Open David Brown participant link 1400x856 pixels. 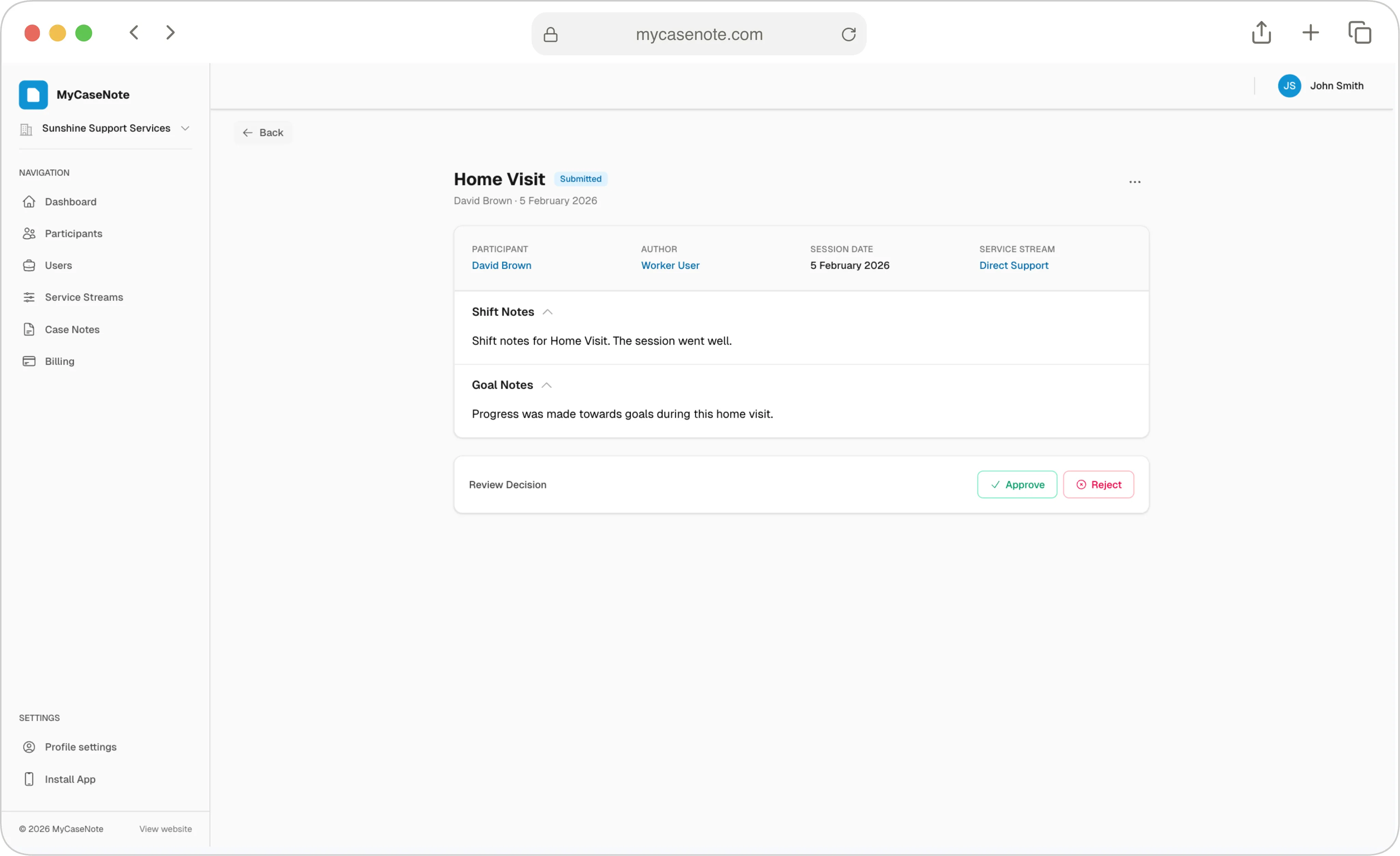coord(501,265)
